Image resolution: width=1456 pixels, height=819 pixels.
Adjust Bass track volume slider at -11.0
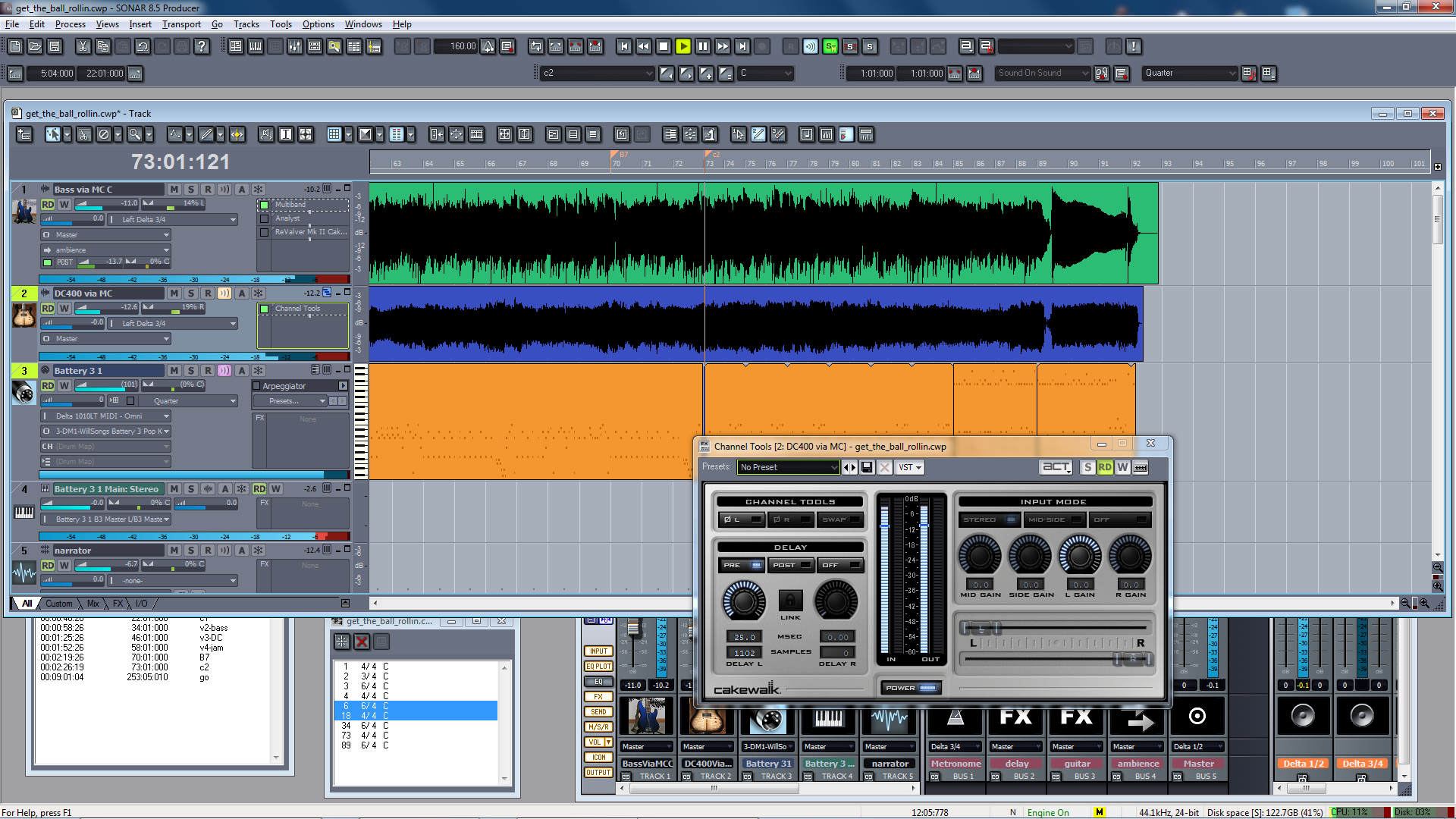click(x=108, y=204)
